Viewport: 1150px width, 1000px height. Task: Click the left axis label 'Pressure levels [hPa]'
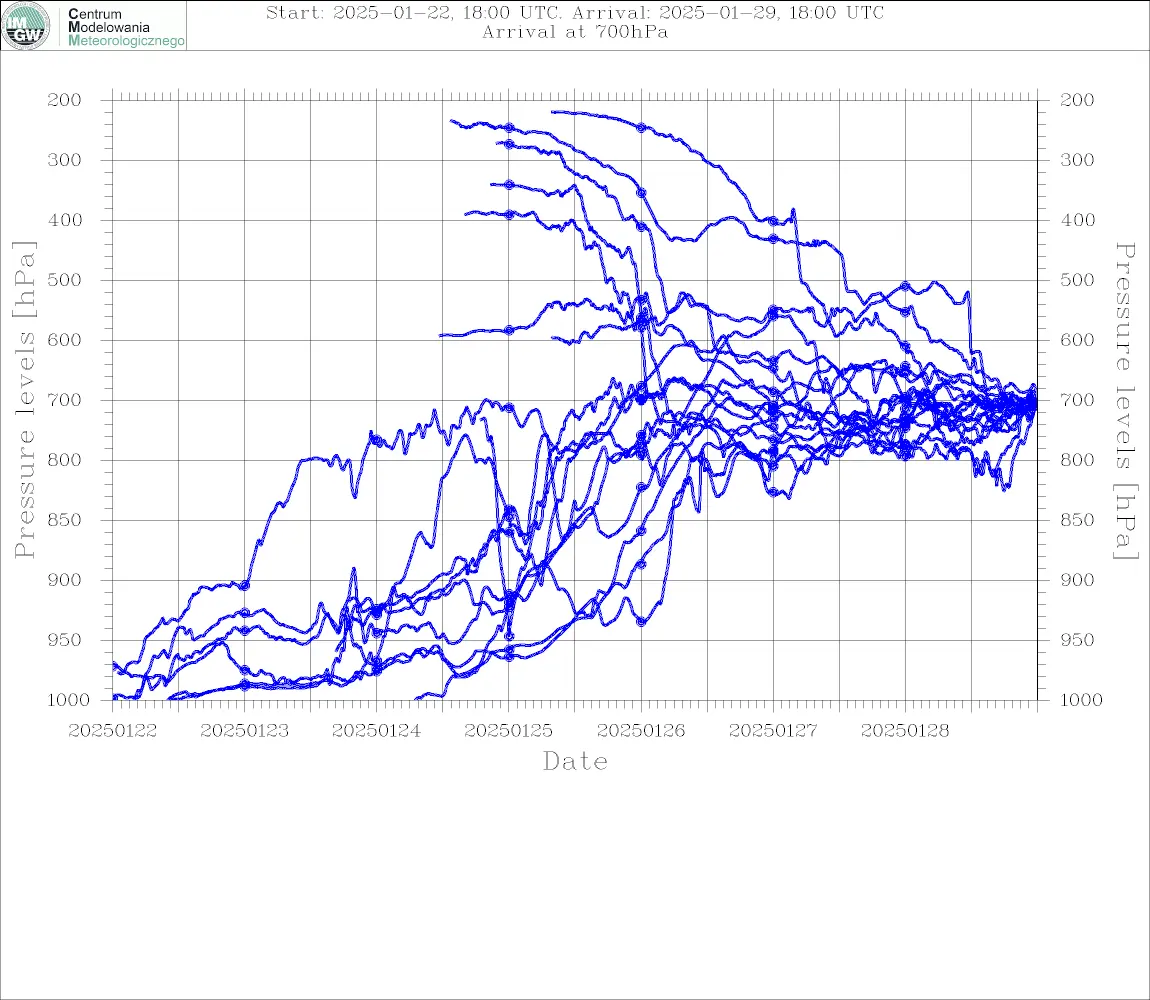pyautogui.click(x=25, y=400)
